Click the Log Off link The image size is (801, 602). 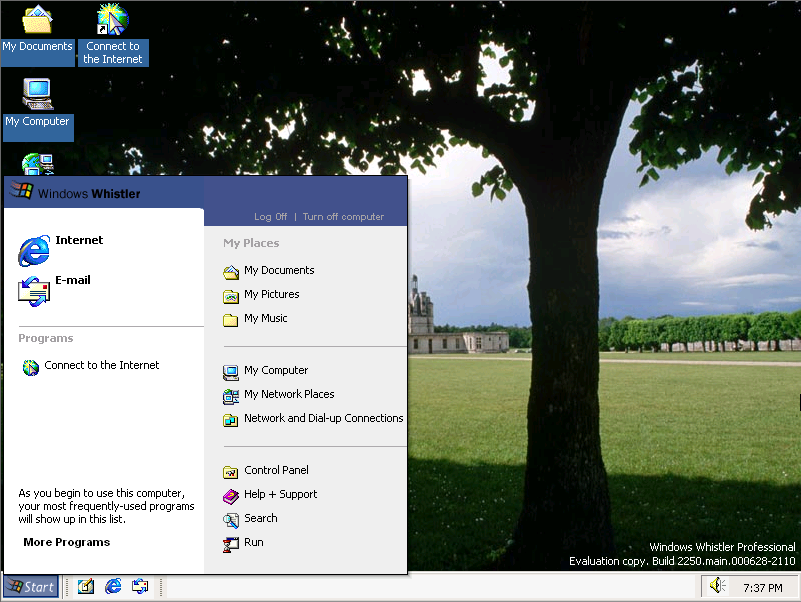270,217
